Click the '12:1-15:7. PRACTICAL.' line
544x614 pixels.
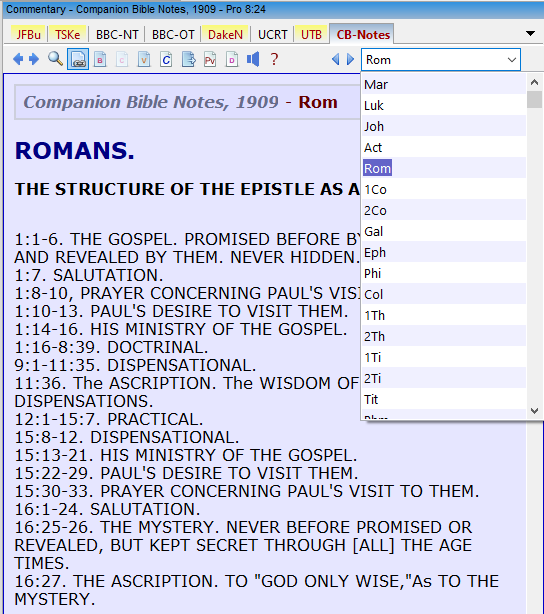(109, 419)
